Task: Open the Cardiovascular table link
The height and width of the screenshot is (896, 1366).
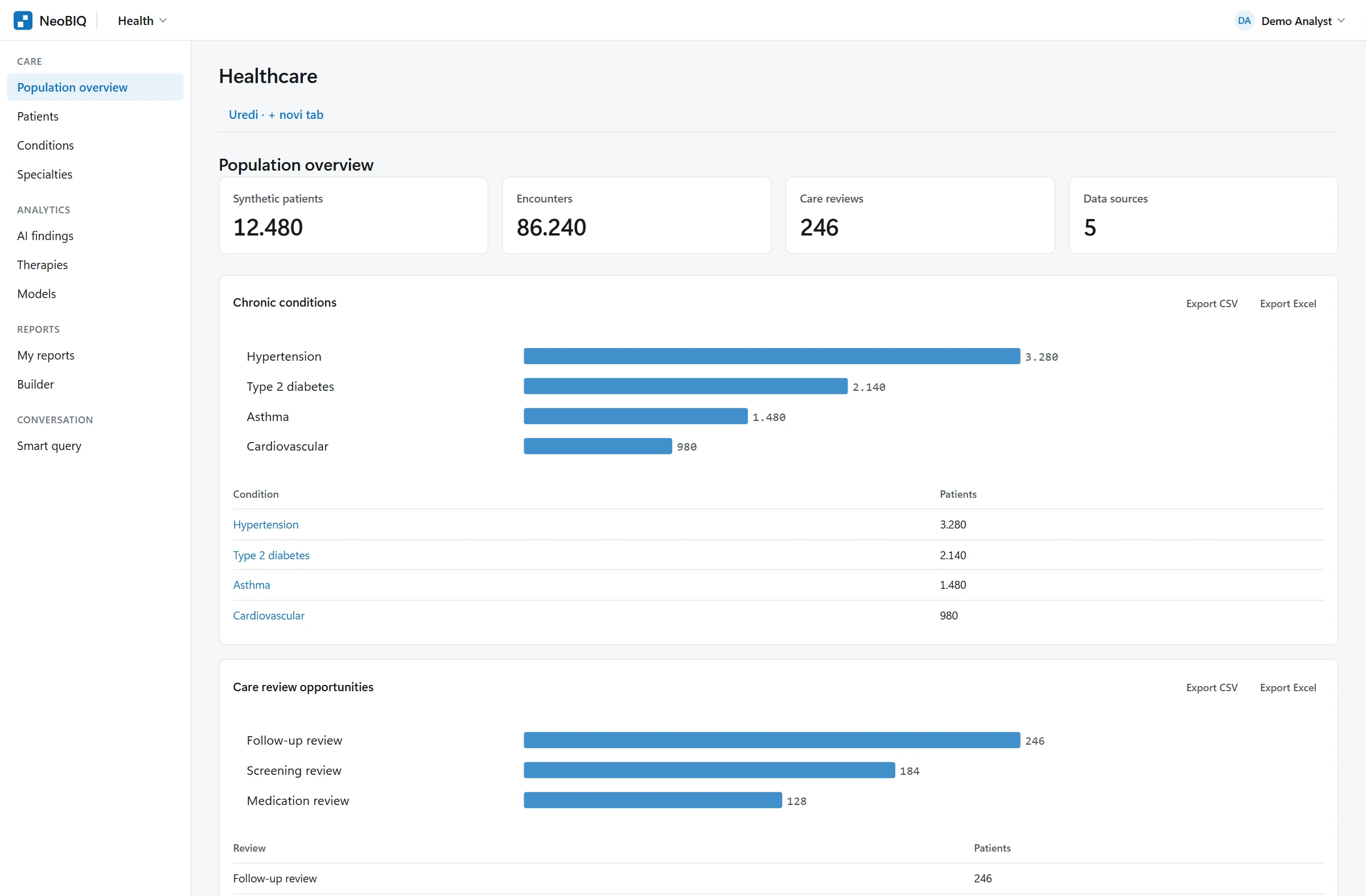Action: point(269,616)
